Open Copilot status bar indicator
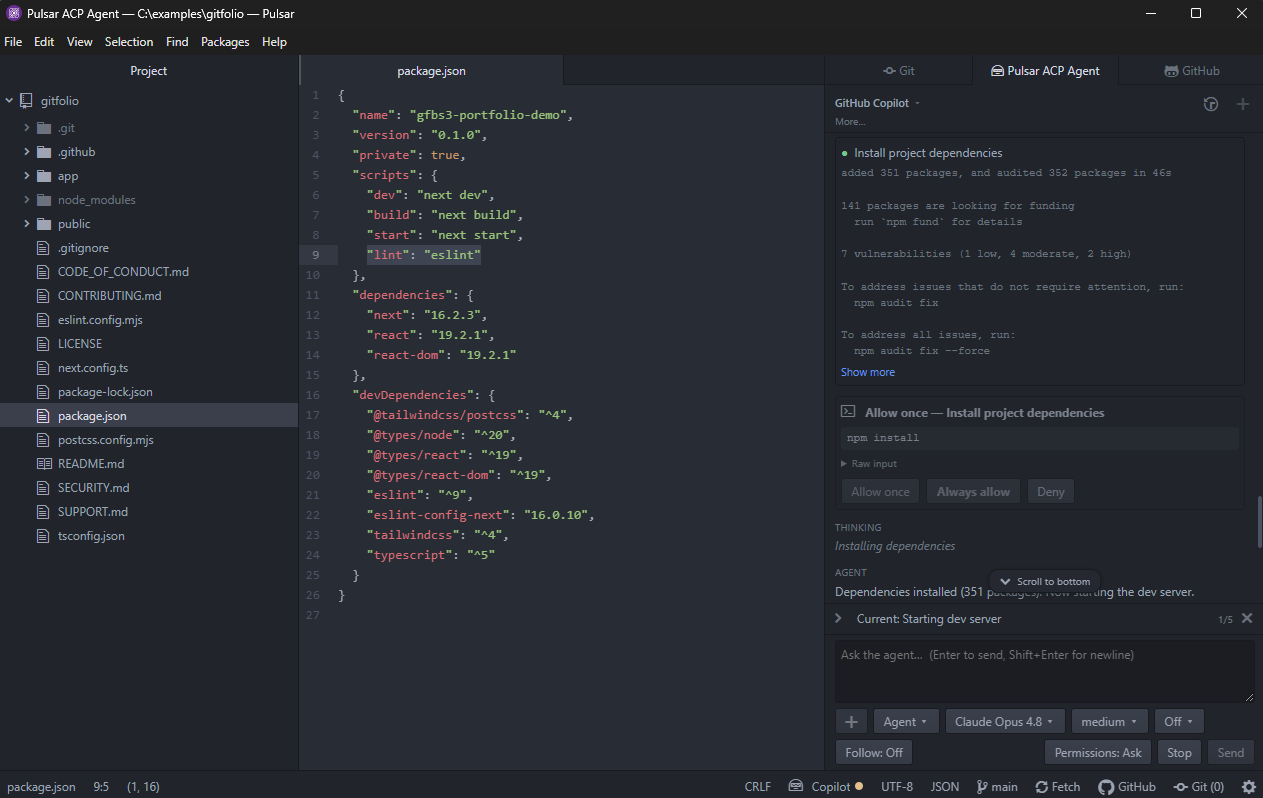 pyautogui.click(x=825, y=787)
